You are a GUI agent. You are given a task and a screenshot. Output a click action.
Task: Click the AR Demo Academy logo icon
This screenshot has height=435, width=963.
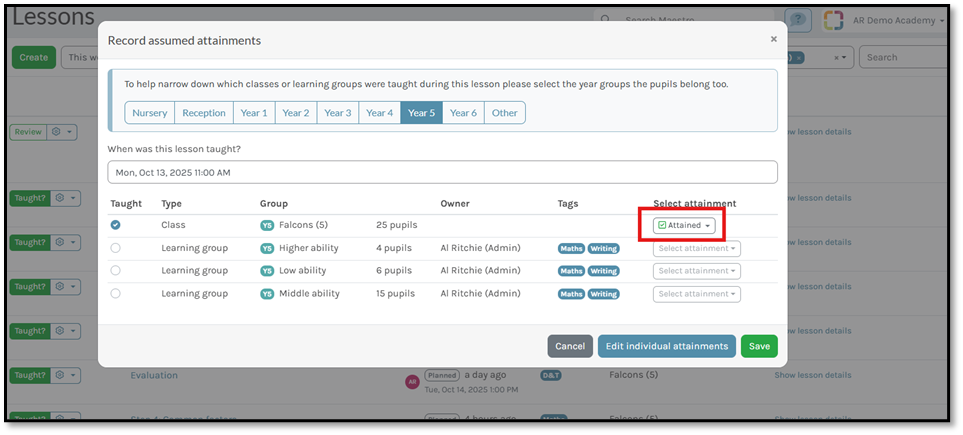pyautogui.click(x=833, y=20)
